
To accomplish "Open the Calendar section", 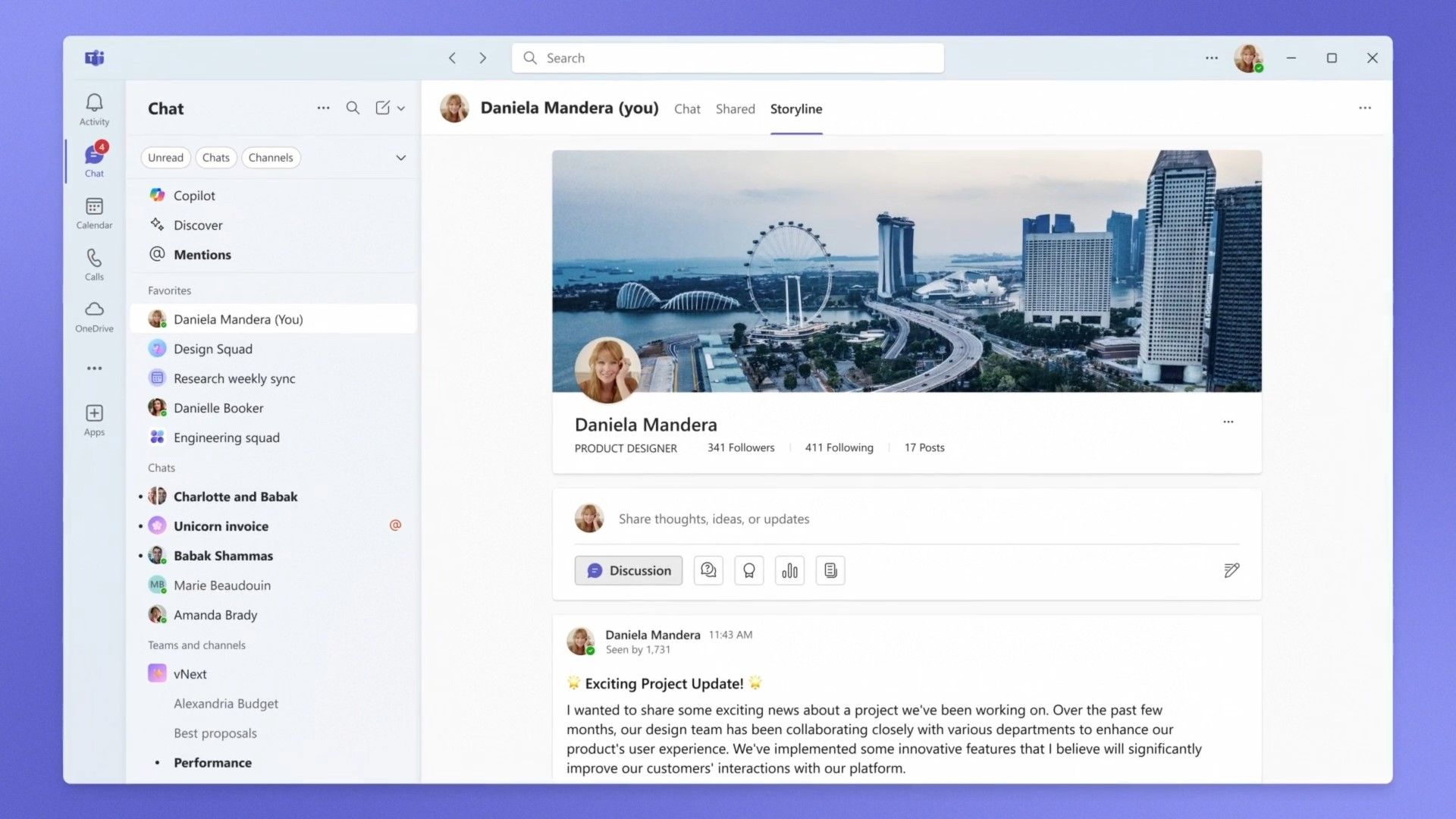I will click(x=94, y=210).
